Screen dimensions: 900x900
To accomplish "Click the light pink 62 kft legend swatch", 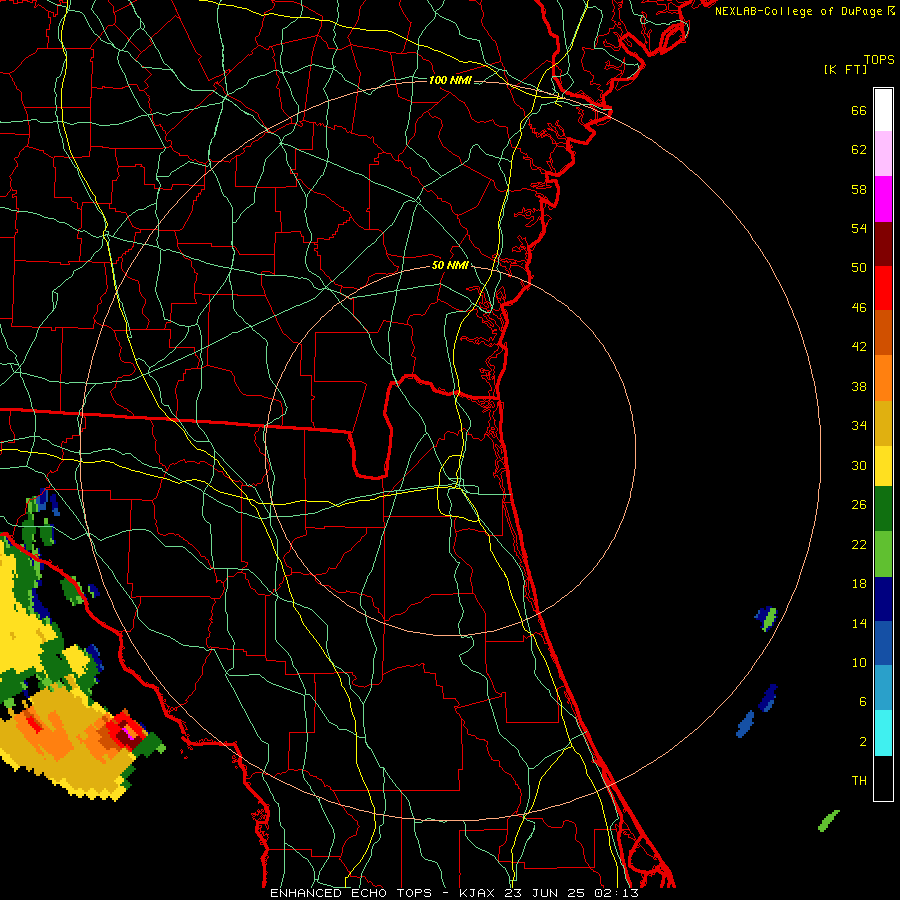I will tap(883, 154).
